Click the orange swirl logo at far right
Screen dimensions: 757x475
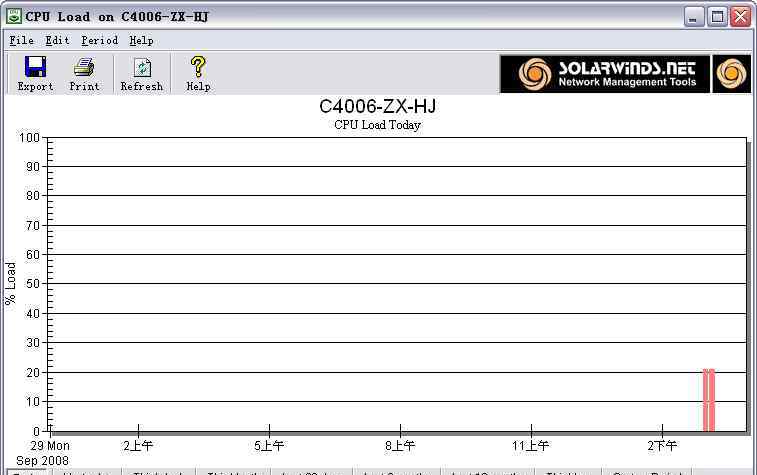(732, 74)
